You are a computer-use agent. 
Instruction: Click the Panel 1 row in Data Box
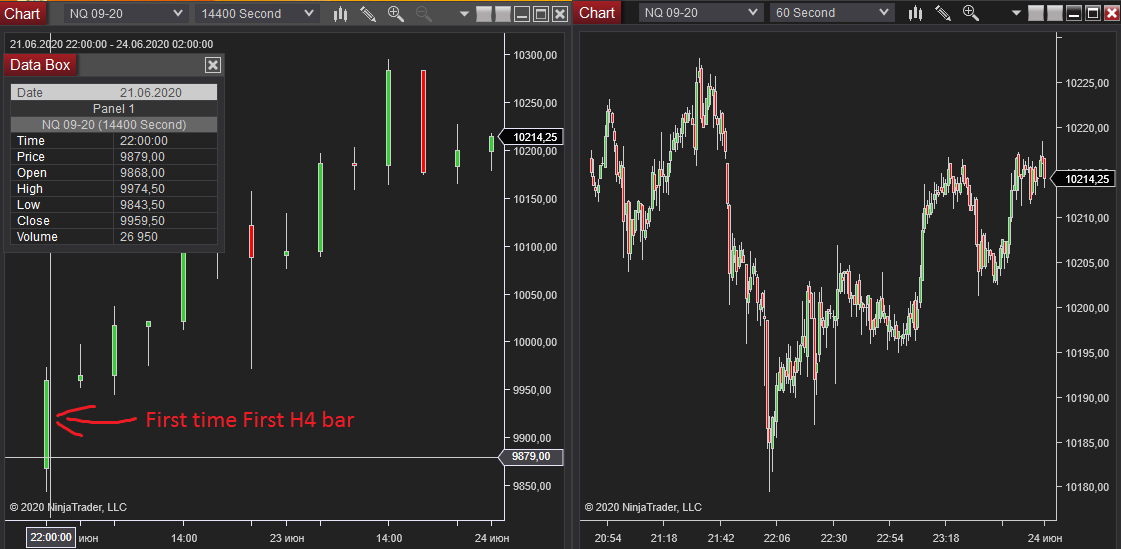click(114, 109)
